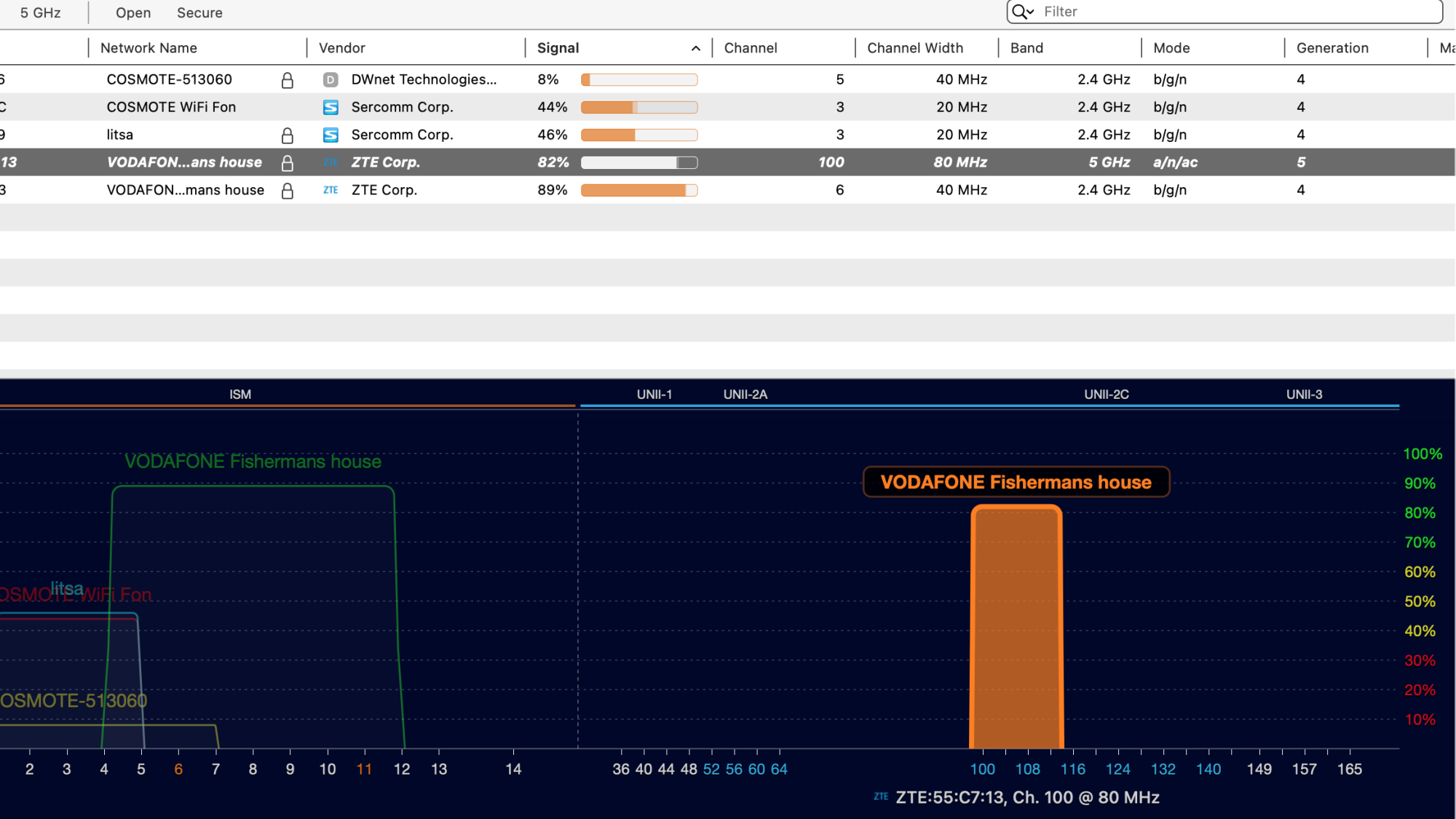Image resolution: width=1456 pixels, height=819 pixels.
Task: Click the ZTE logo beside ZTE:55:C7:13 label
Action: pyautogui.click(x=881, y=796)
